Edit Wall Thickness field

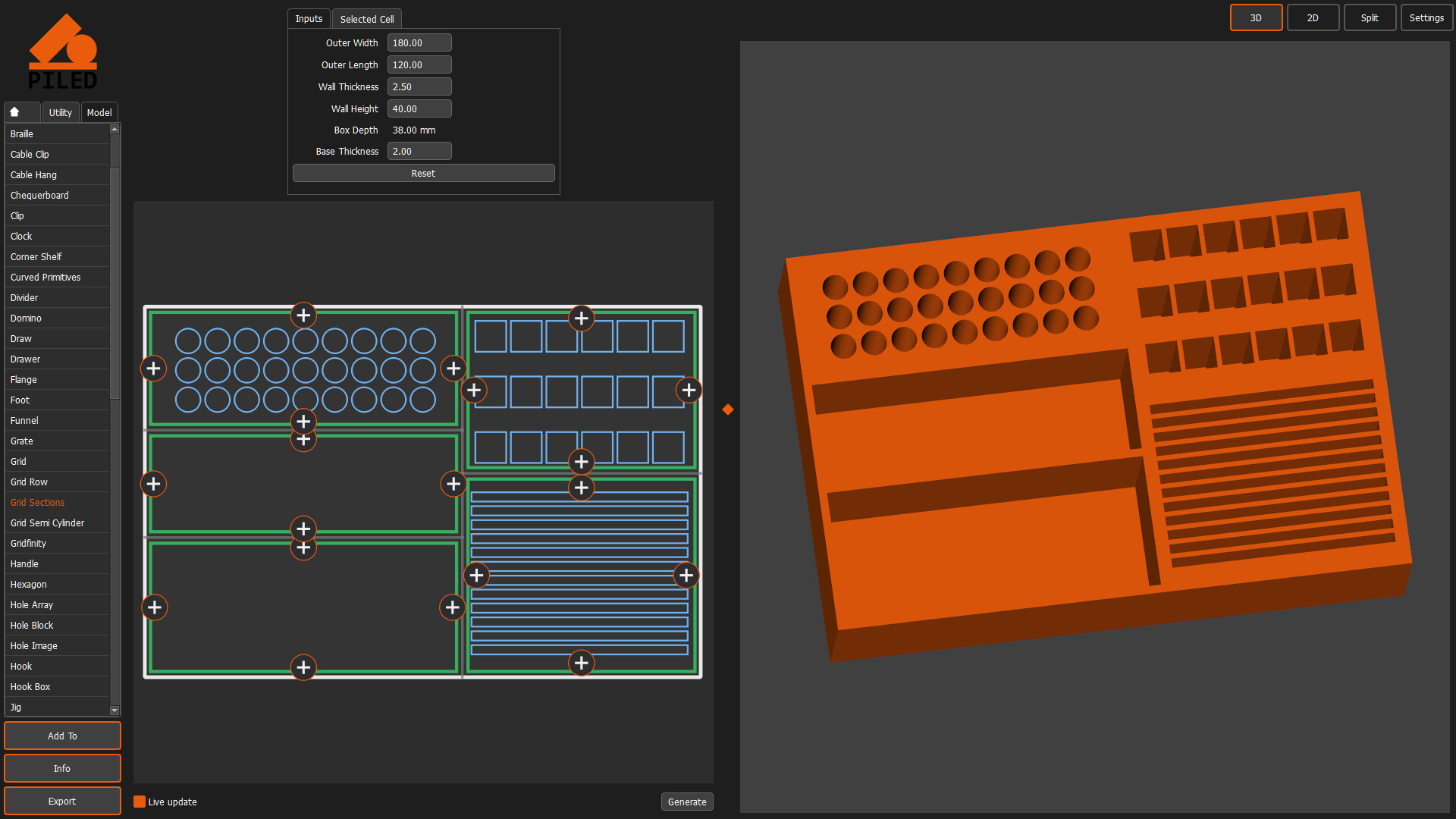tap(419, 87)
